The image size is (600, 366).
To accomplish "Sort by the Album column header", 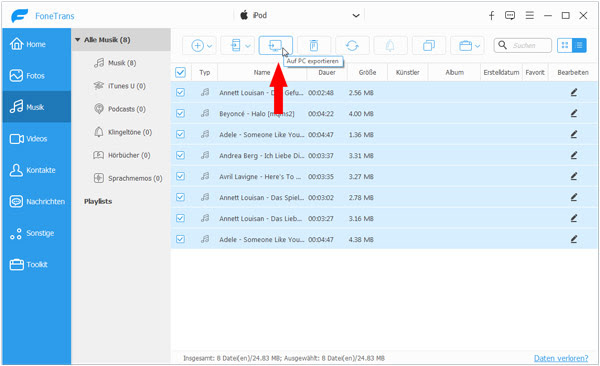I will (454, 72).
